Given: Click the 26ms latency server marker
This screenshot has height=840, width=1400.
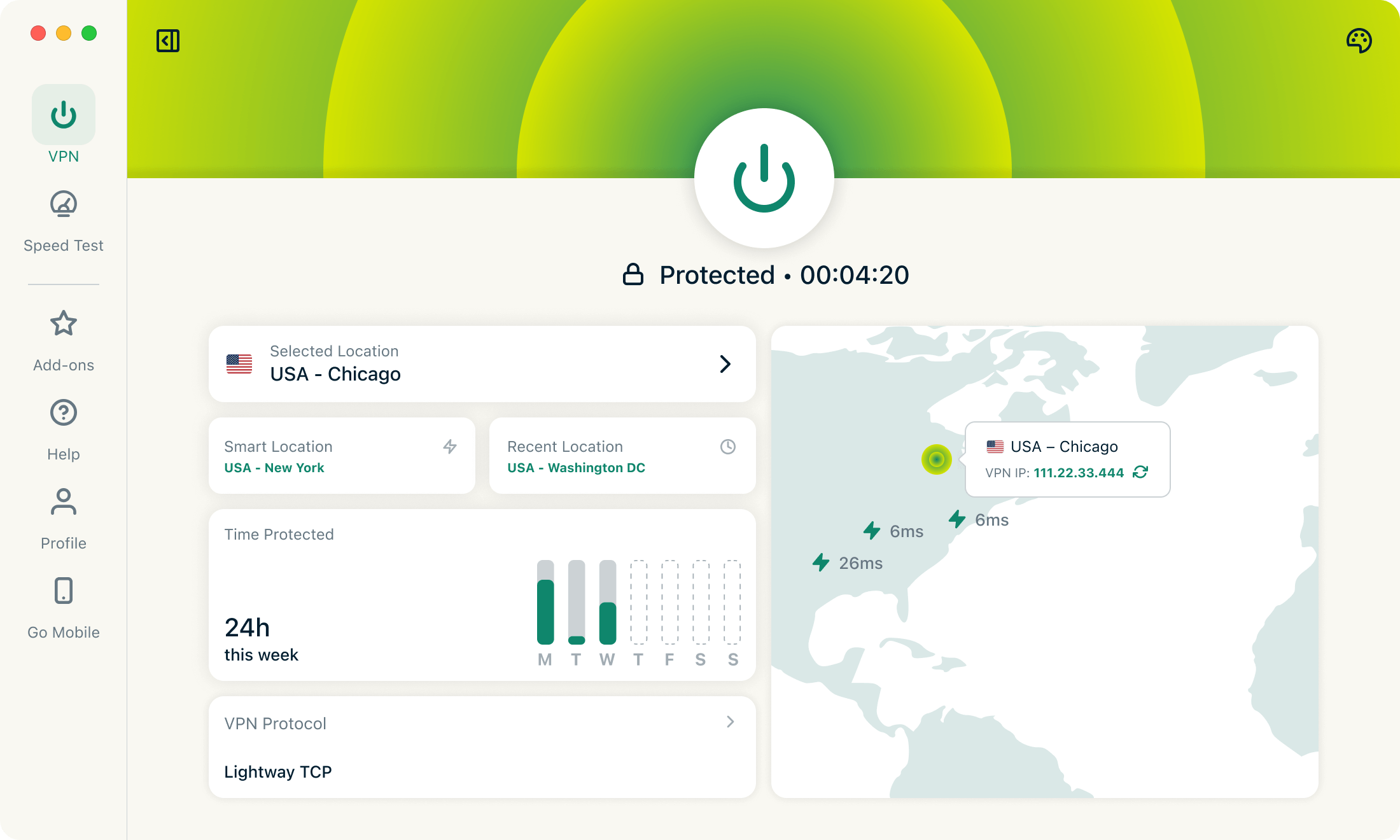Looking at the screenshot, I should click(822, 563).
